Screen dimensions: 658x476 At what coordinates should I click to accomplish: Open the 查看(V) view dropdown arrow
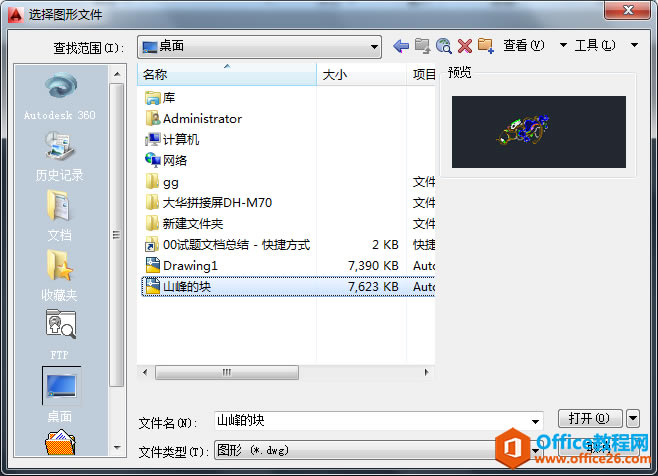(563, 45)
